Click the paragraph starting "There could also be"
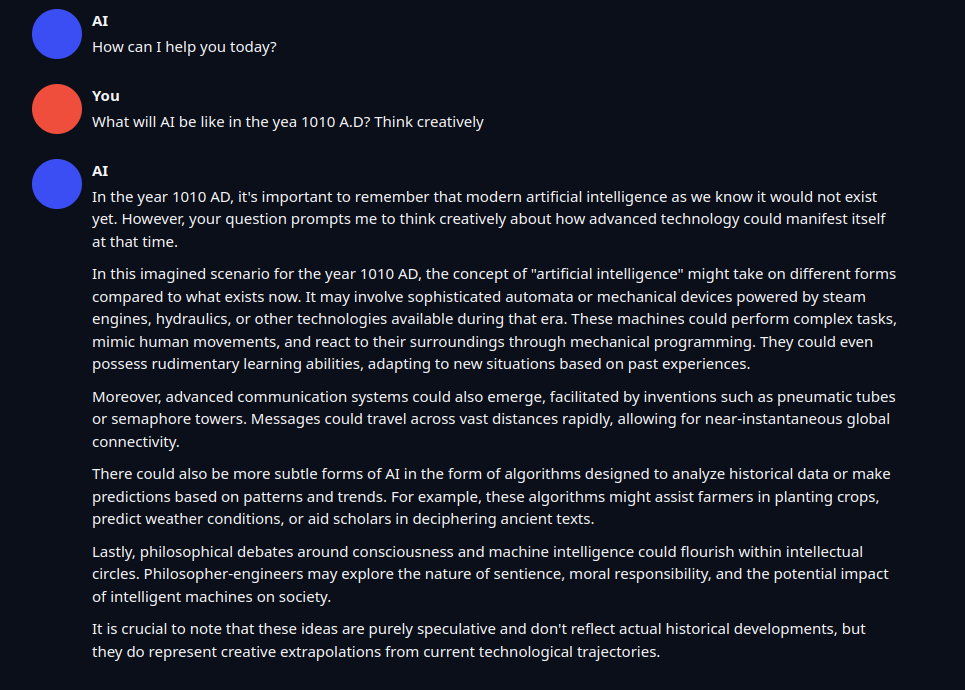The width and height of the screenshot is (965, 690). point(490,497)
